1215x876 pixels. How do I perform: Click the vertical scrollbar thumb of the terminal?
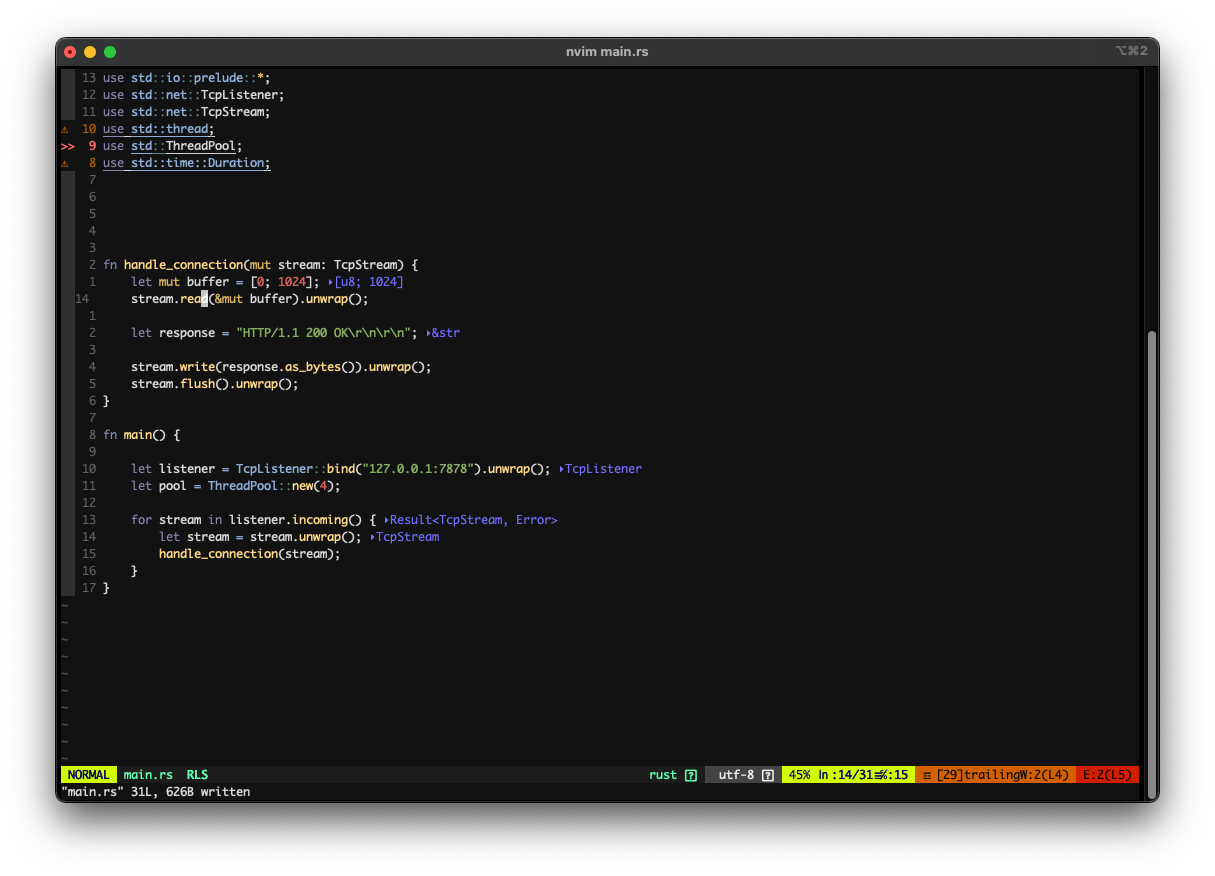[1150, 565]
